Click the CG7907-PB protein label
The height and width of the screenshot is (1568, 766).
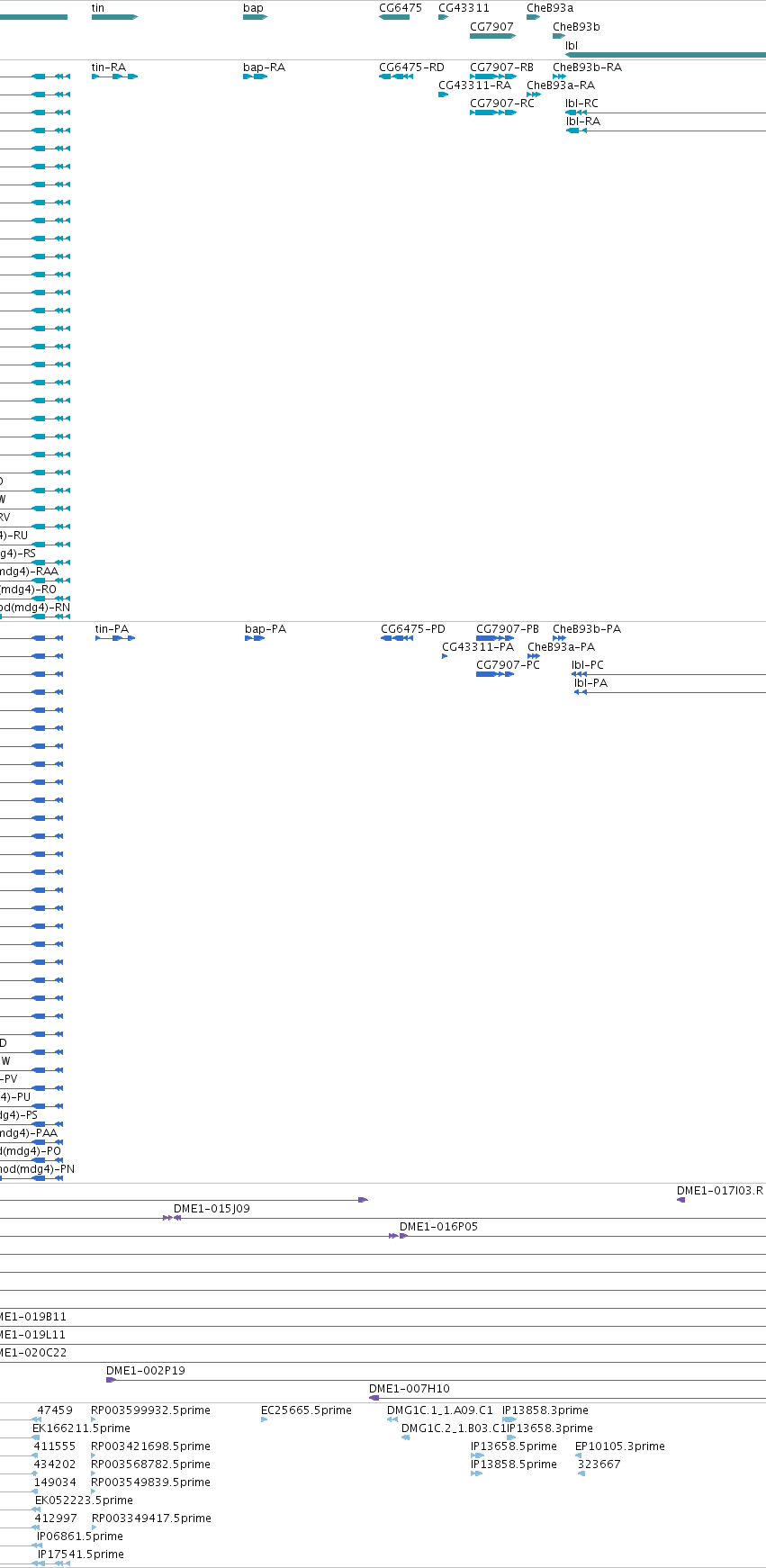(x=508, y=629)
